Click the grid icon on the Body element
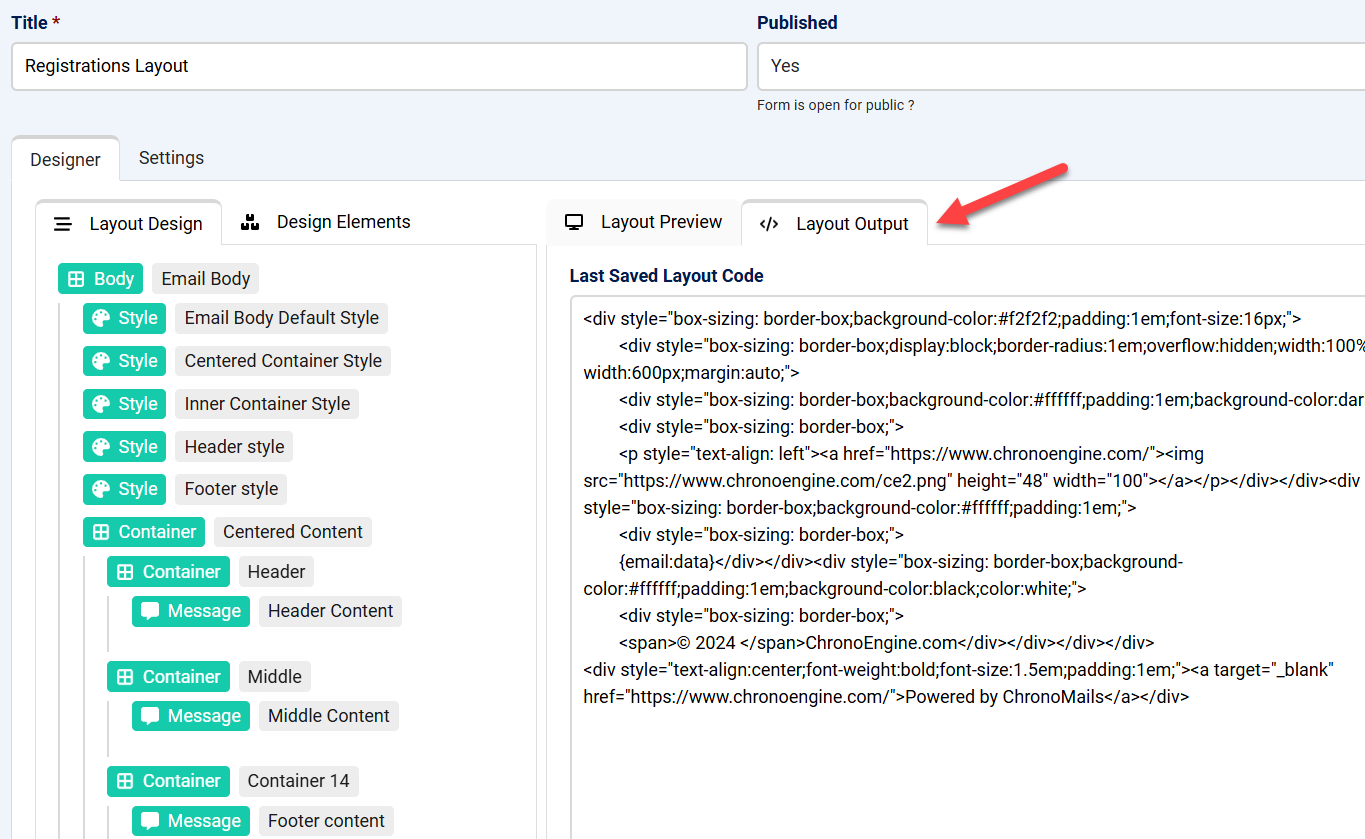Image resolution: width=1365 pixels, height=839 pixels. click(75, 278)
